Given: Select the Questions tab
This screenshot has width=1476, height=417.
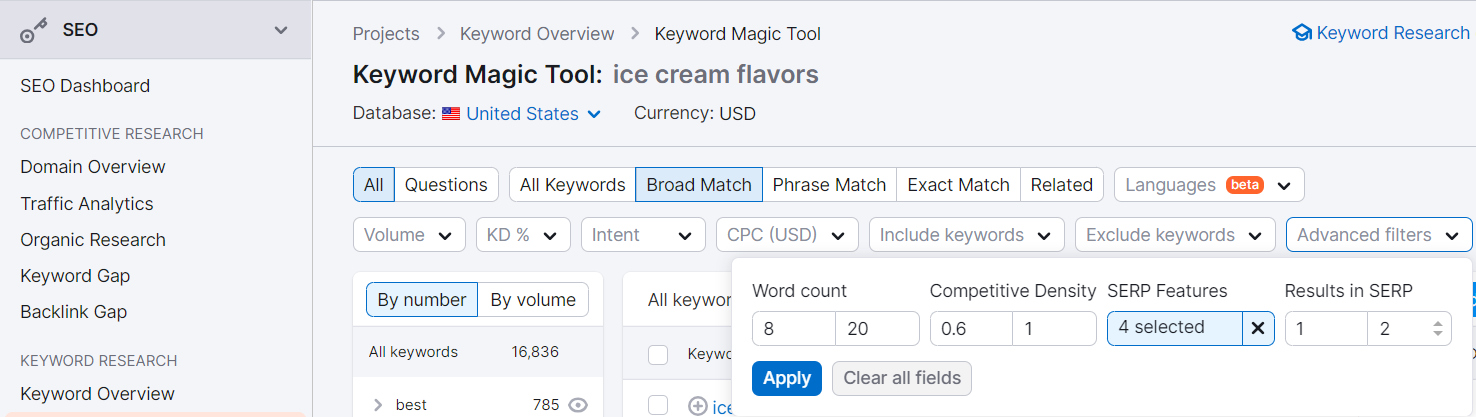Looking at the screenshot, I should pyautogui.click(x=446, y=185).
